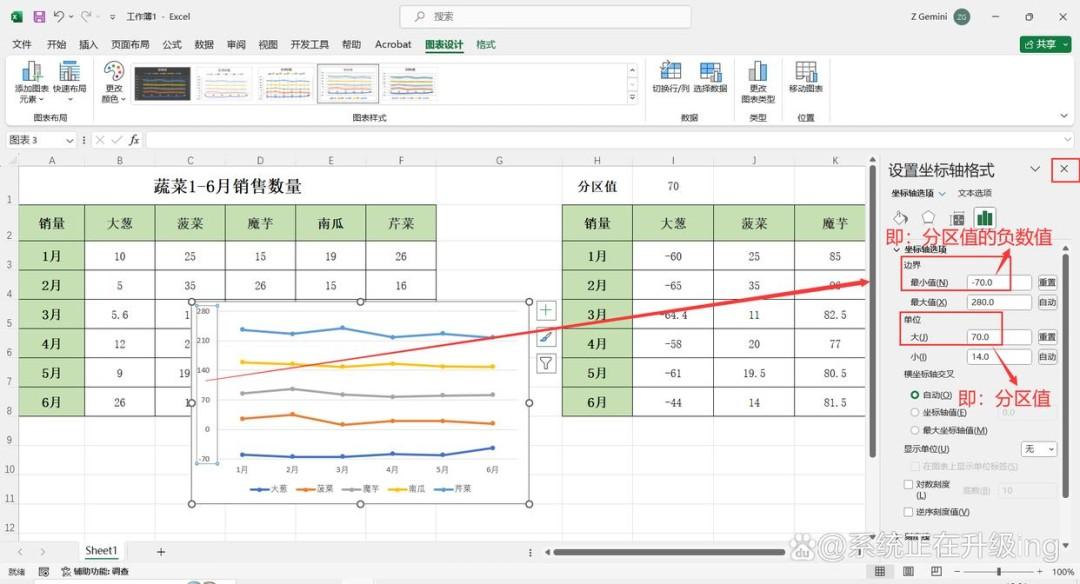1080x584 pixels.
Task: Open the 插入 ribbon tab
Action: (88, 44)
